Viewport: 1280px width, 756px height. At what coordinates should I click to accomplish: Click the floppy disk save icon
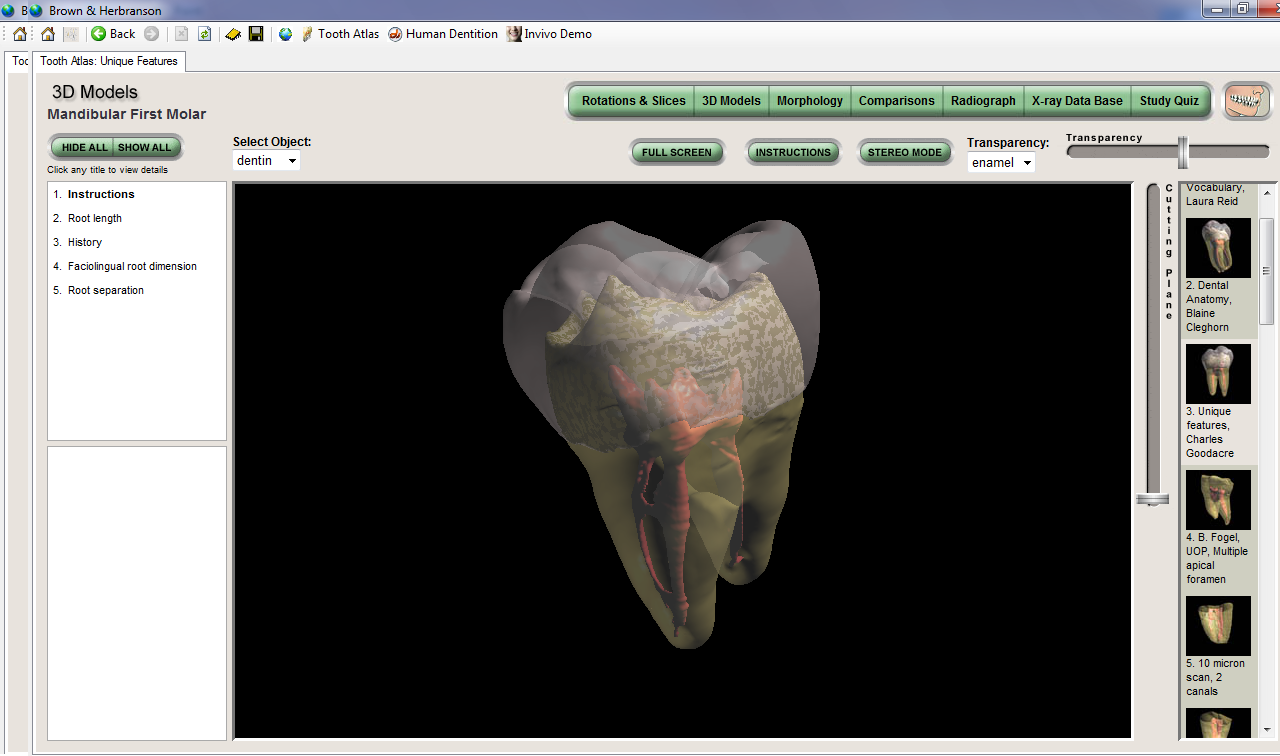pos(256,34)
